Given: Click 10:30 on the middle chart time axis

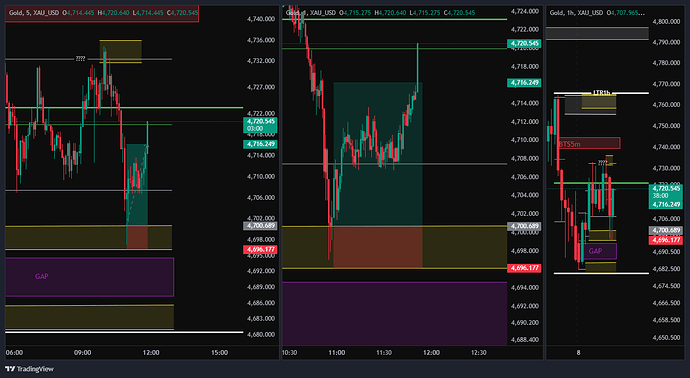Looking at the screenshot, I should 289,352.
